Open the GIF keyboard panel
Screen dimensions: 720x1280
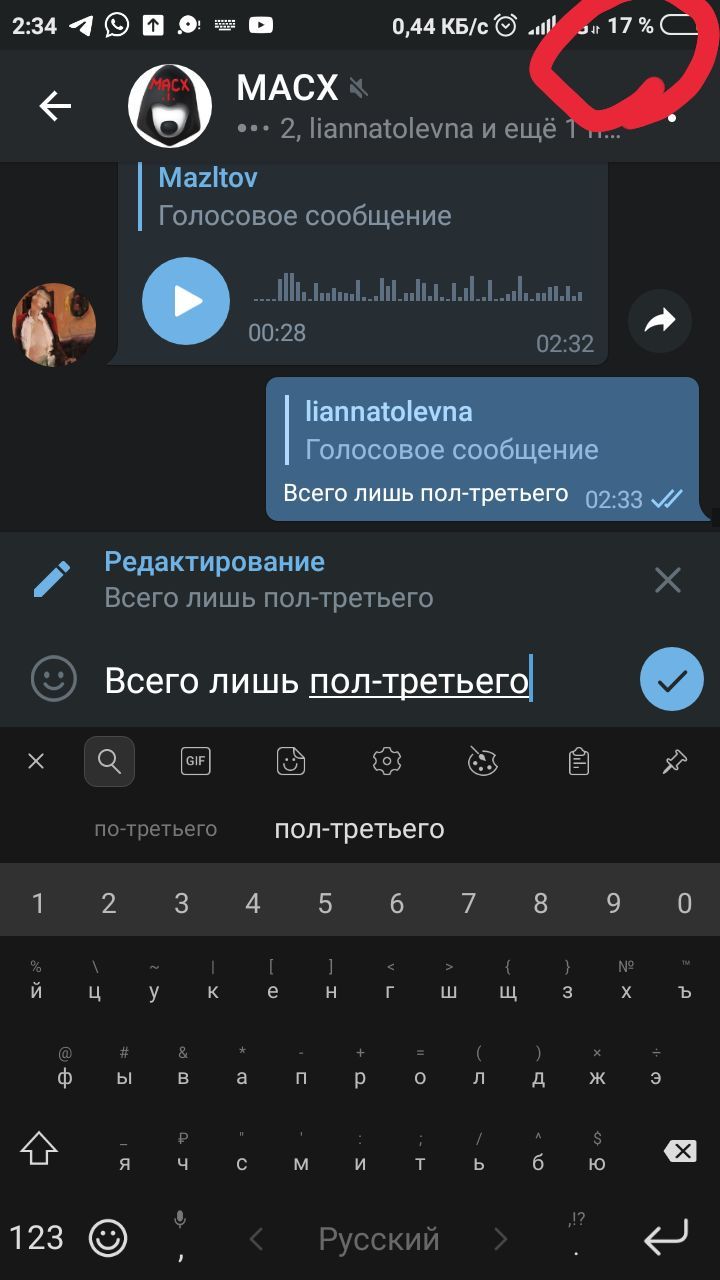pos(196,762)
